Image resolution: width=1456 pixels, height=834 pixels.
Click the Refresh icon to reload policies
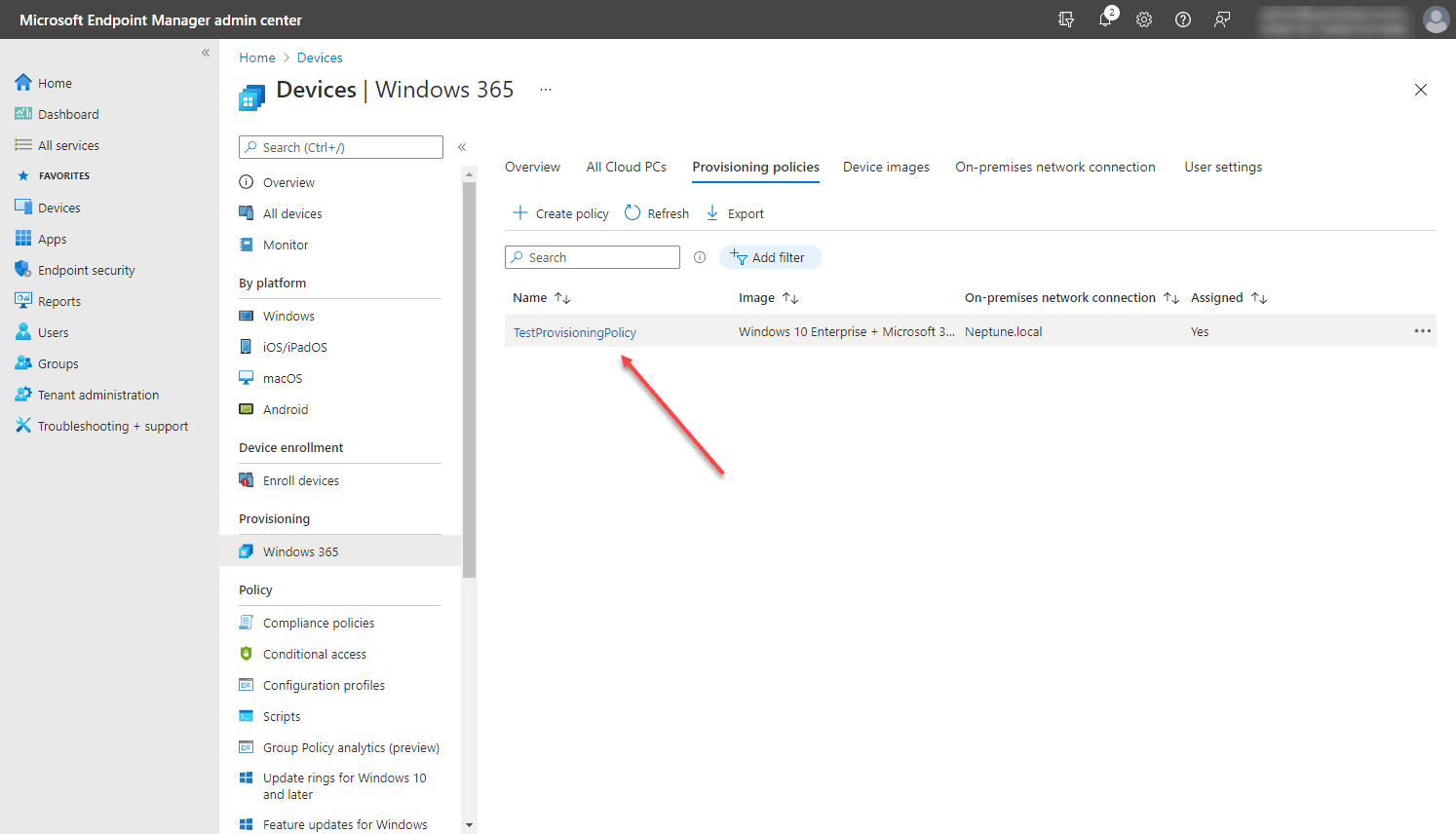(x=632, y=212)
